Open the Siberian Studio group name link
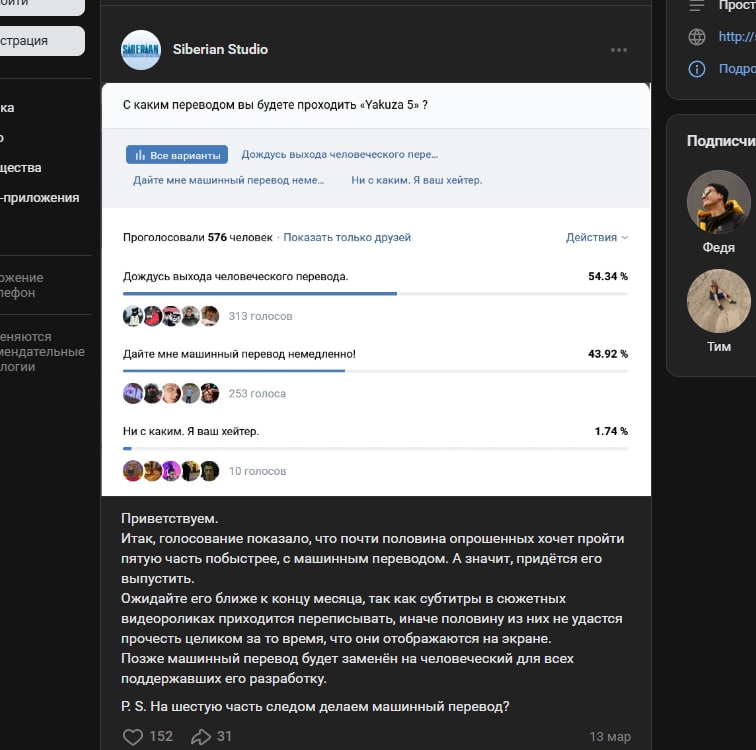This screenshot has height=750, width=756. coord(220,49)
